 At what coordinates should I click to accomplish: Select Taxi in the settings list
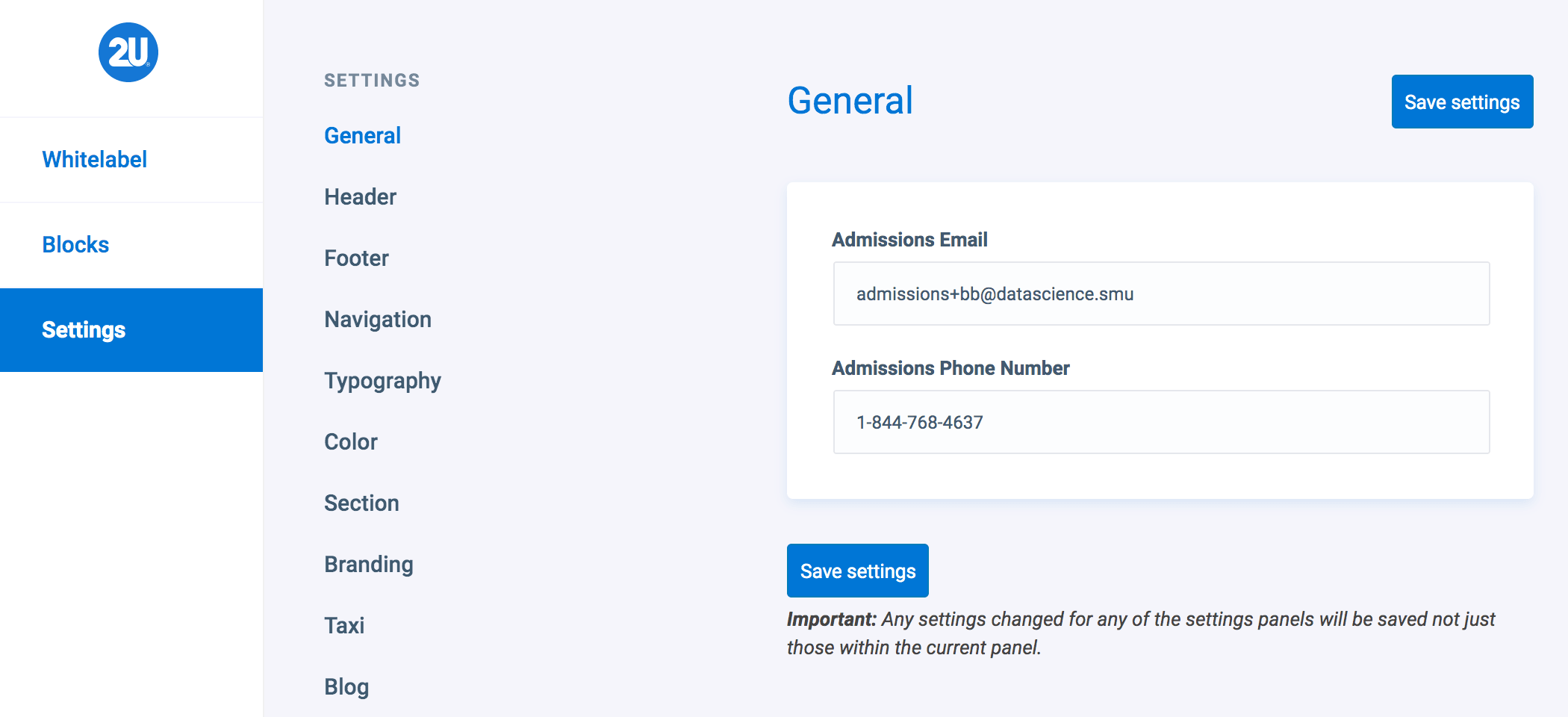tap(344, 626)
